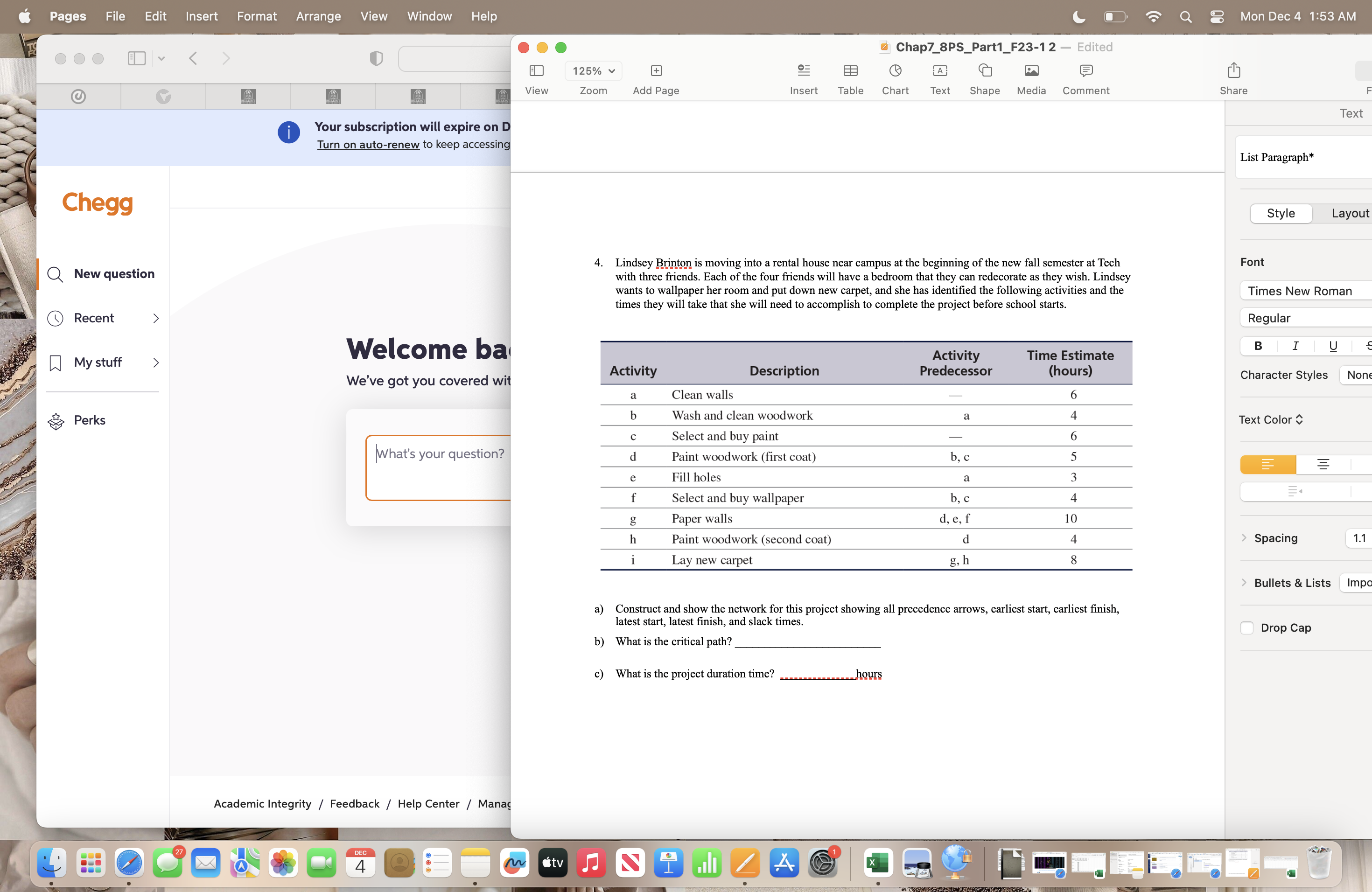Open the Text Color picker

point(1270,419)
